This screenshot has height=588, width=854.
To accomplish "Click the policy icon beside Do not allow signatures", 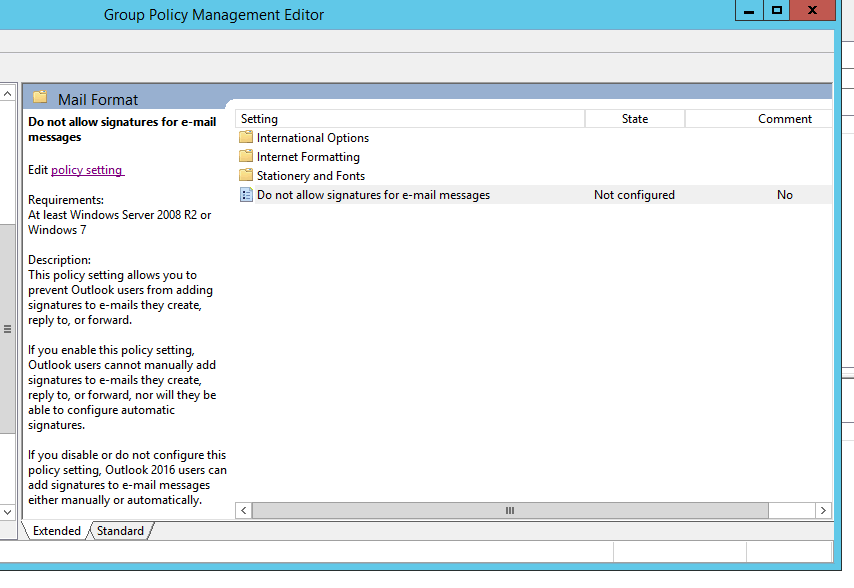I will [246, 195].
